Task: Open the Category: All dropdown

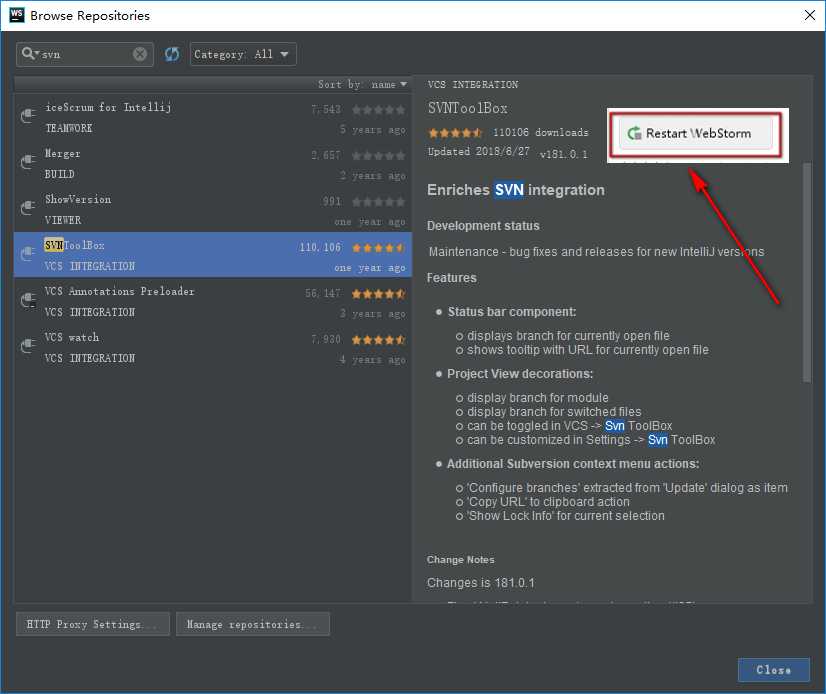Action: click(243, 54)
